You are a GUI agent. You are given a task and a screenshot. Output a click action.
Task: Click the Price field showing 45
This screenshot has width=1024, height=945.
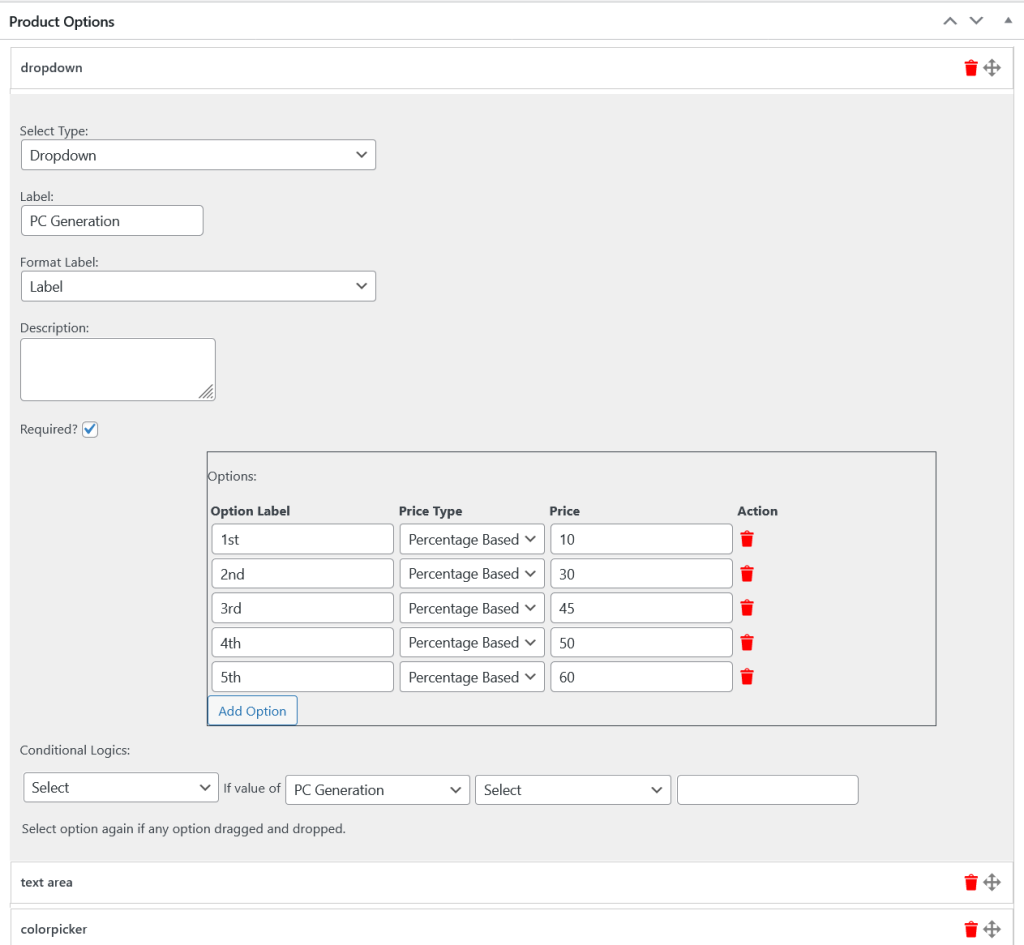tap(641, 608)
